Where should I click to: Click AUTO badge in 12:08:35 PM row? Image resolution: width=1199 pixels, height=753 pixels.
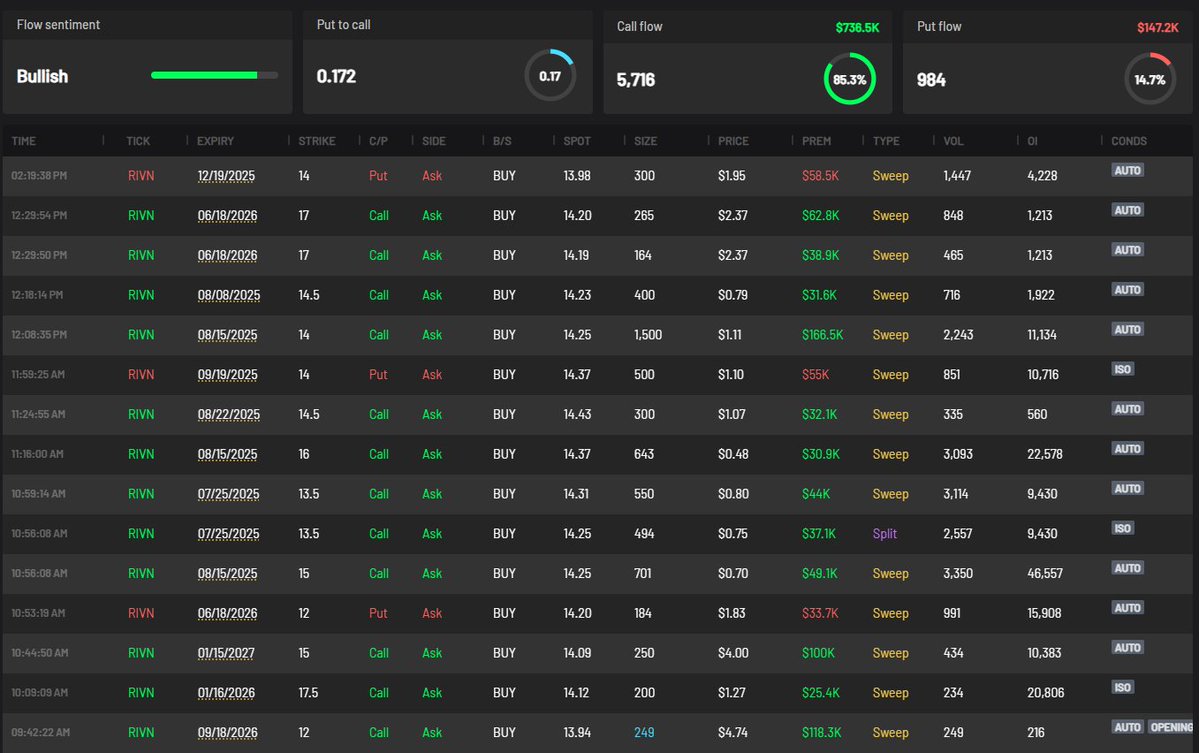1127,329
